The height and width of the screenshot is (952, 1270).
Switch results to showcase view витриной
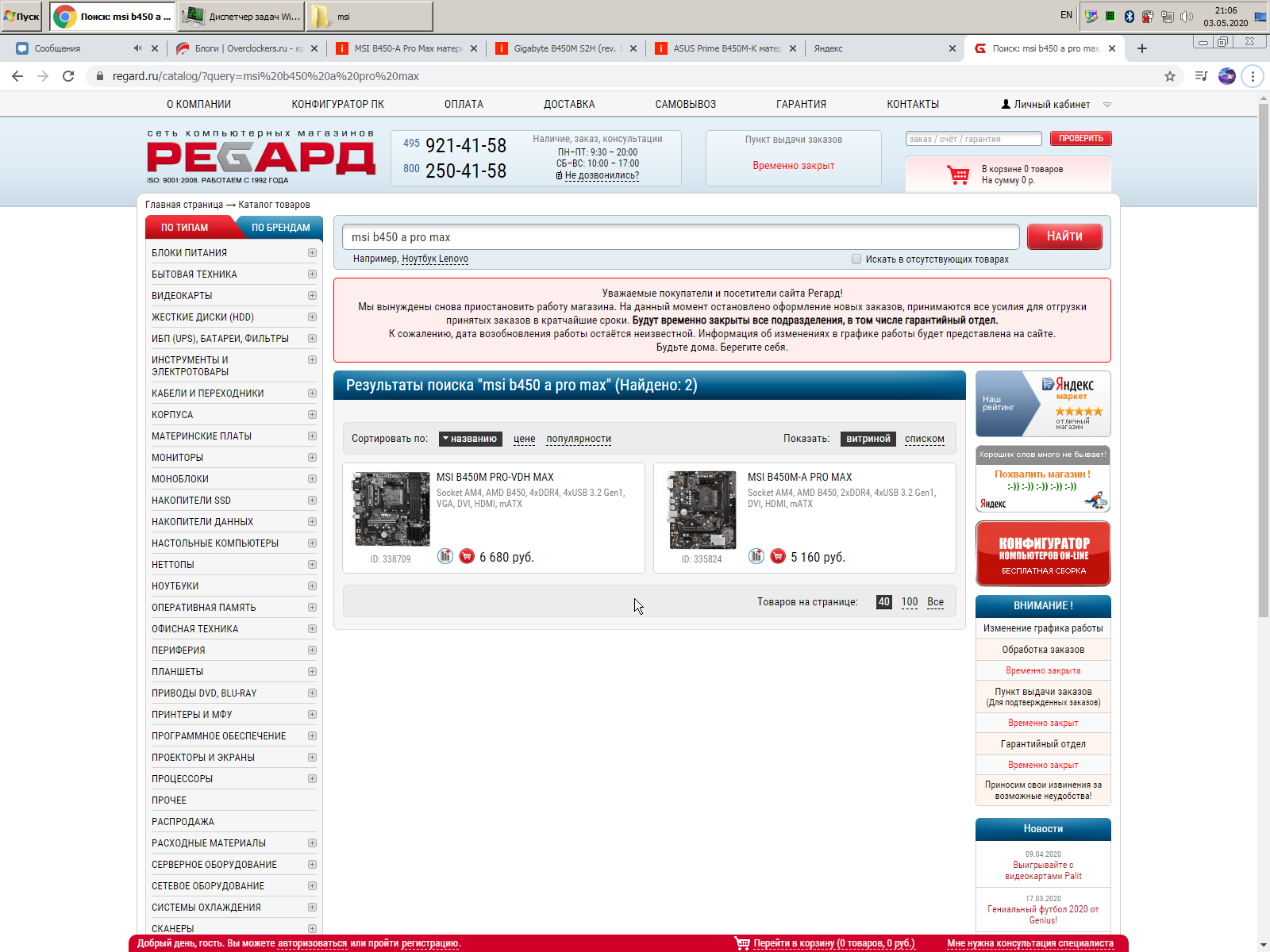(868, 439)
